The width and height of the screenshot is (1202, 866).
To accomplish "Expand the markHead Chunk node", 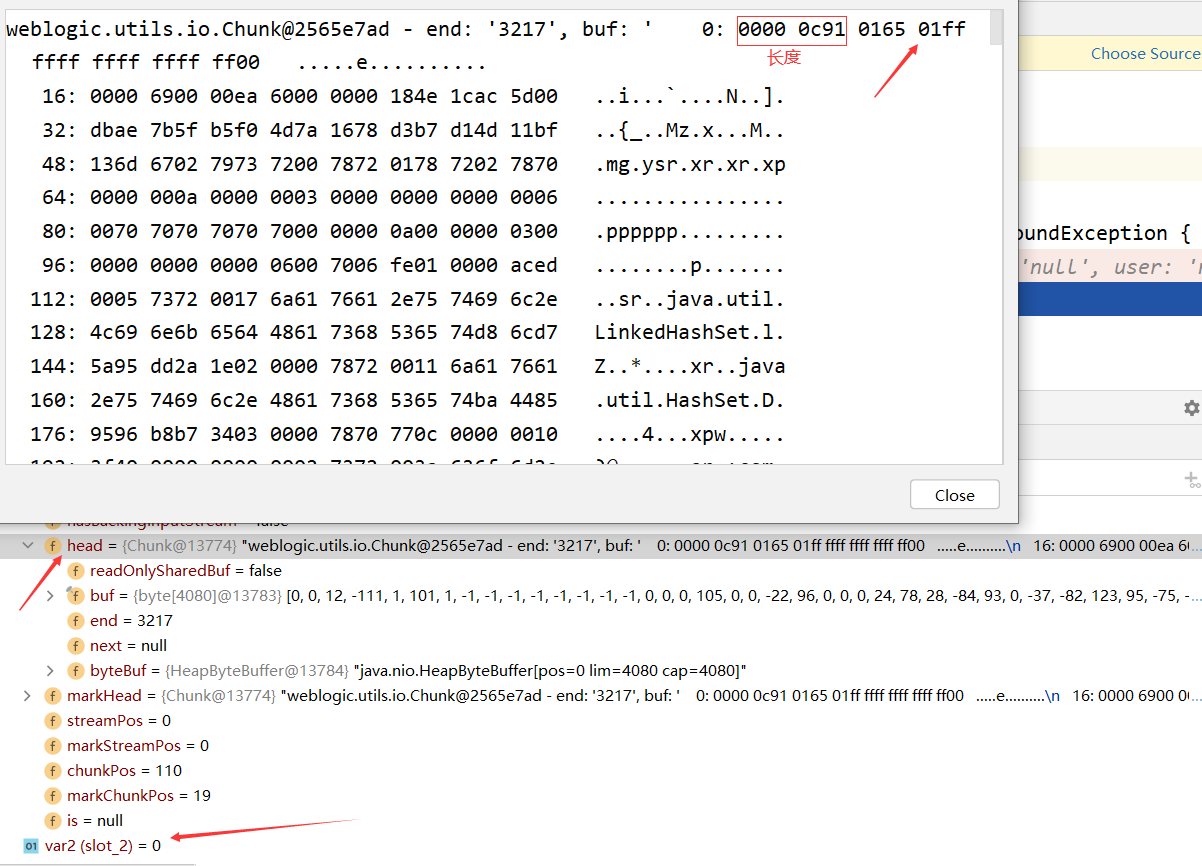I will [27, 696].
